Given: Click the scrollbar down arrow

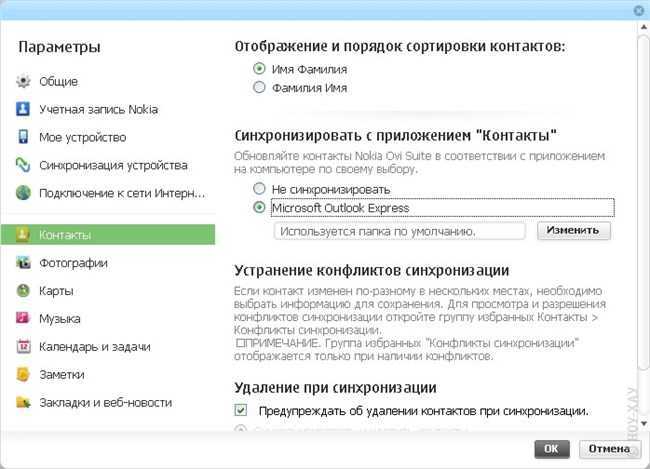Looking at the screenshot, I should pos(644,423).
